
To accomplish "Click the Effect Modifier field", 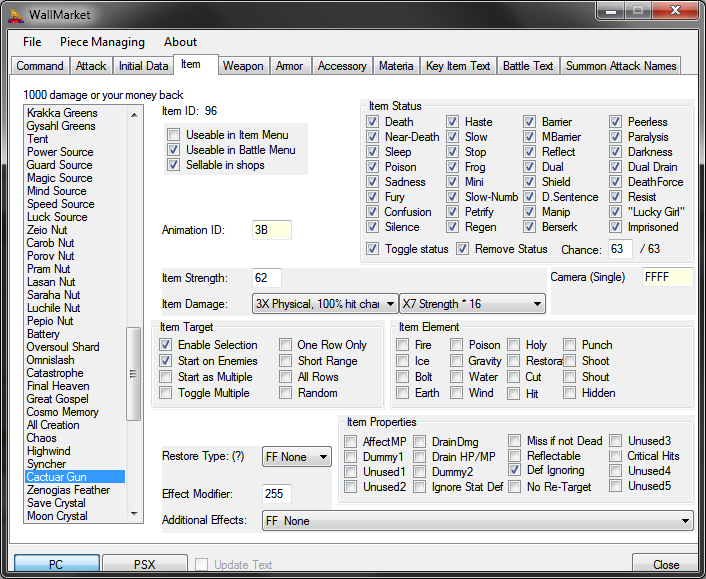I will 276,494.
